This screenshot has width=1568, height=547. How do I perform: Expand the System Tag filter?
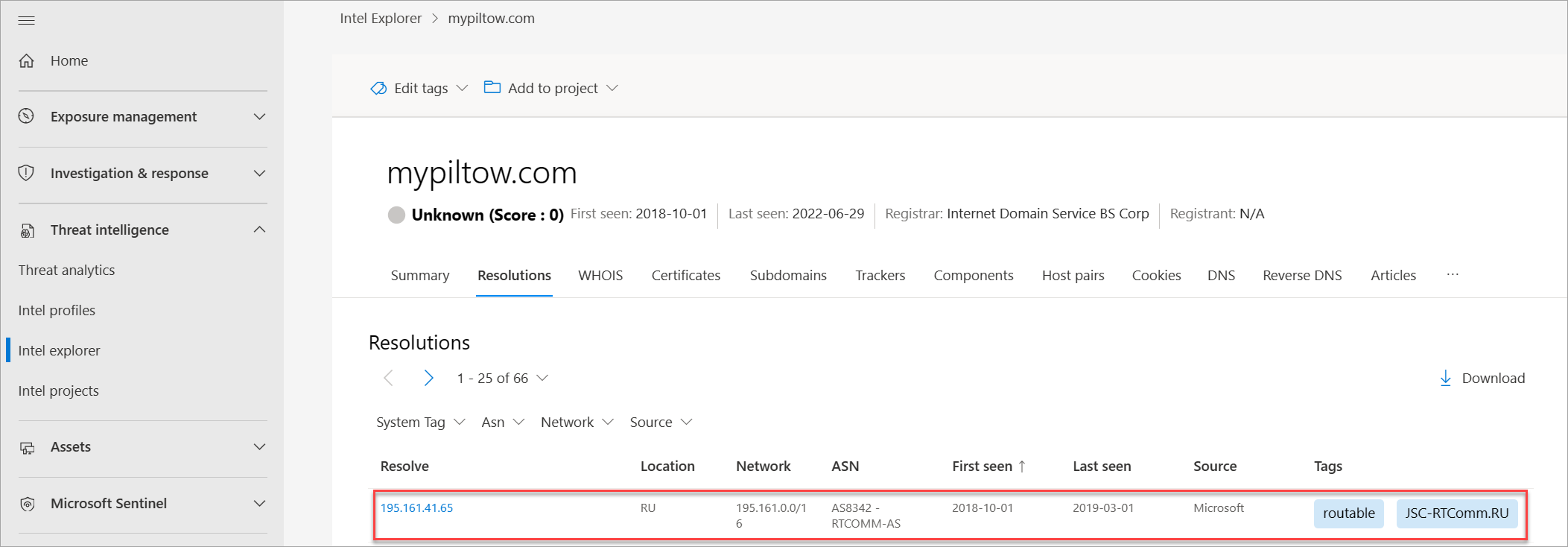(x=420, y=423)
